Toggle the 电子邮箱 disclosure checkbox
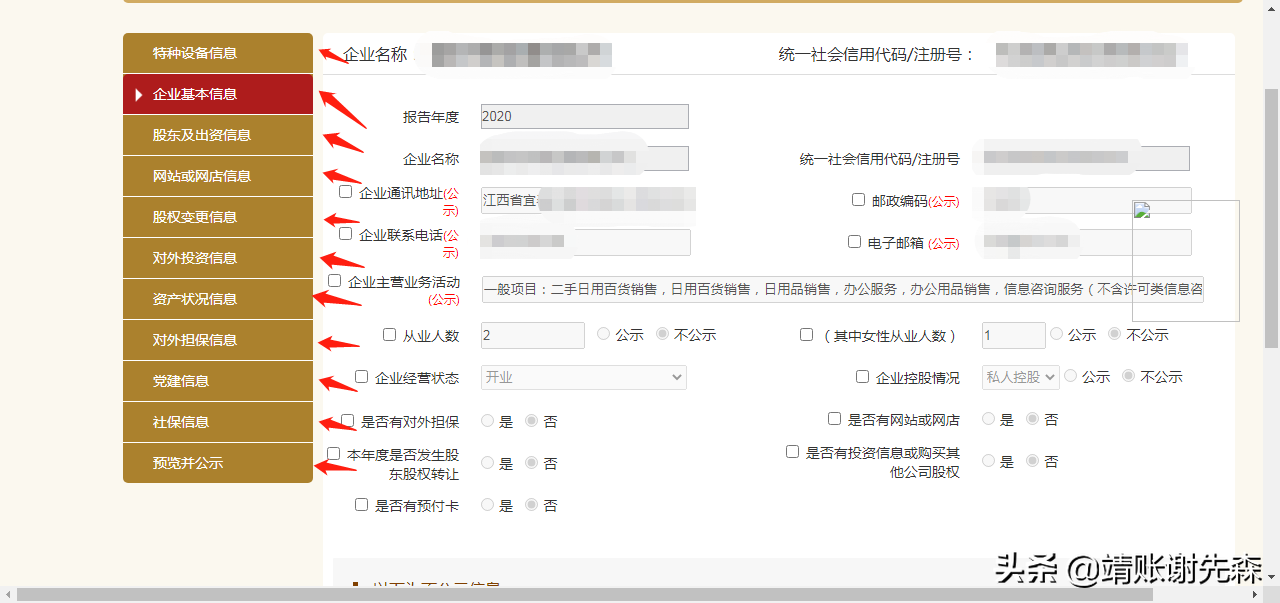 [x=854, y=240]
